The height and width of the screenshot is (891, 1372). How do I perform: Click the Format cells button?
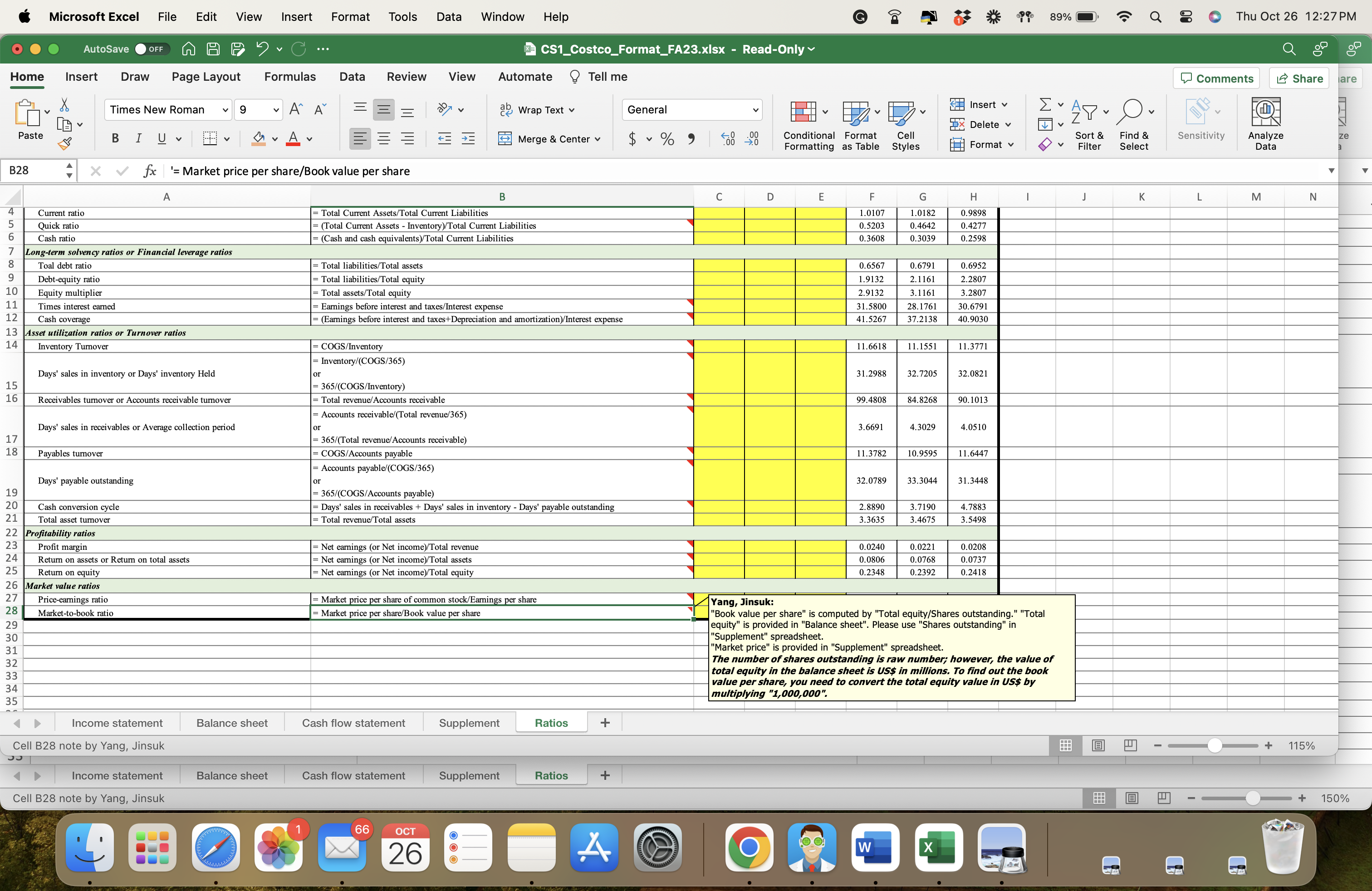click(981, 145)
